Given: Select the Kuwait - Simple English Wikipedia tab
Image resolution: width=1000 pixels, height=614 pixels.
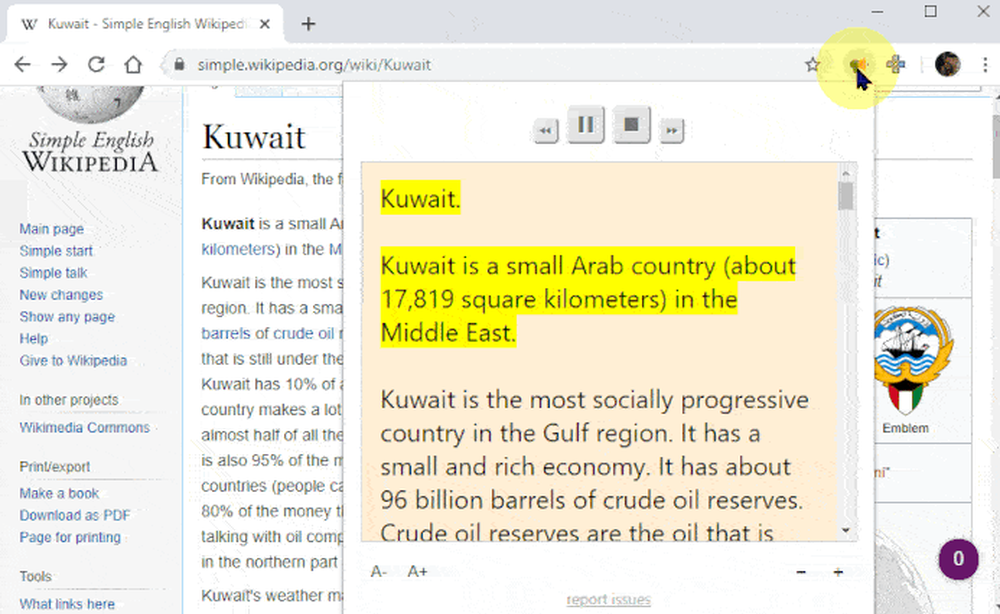Looking at the screenshot, I should click(x=145, y=24).
